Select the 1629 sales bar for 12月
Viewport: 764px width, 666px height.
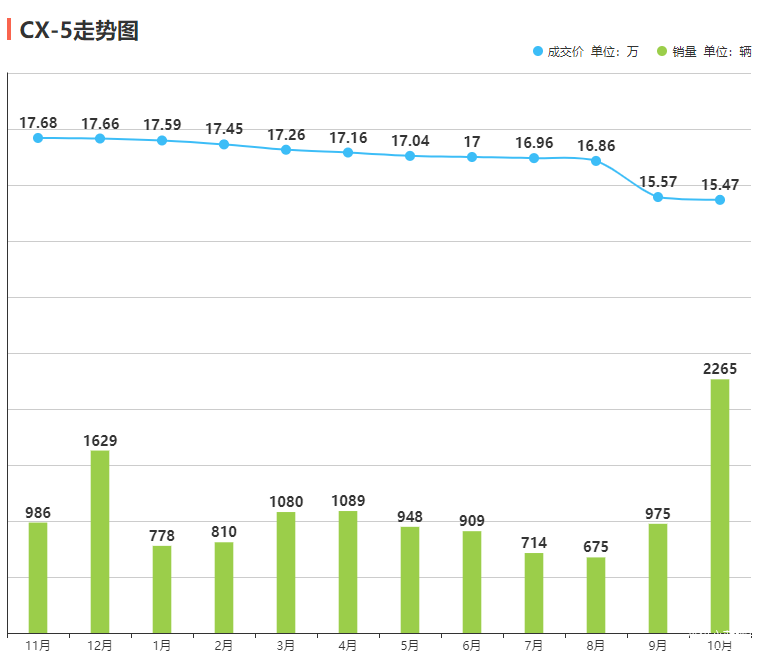pos(100,541)
